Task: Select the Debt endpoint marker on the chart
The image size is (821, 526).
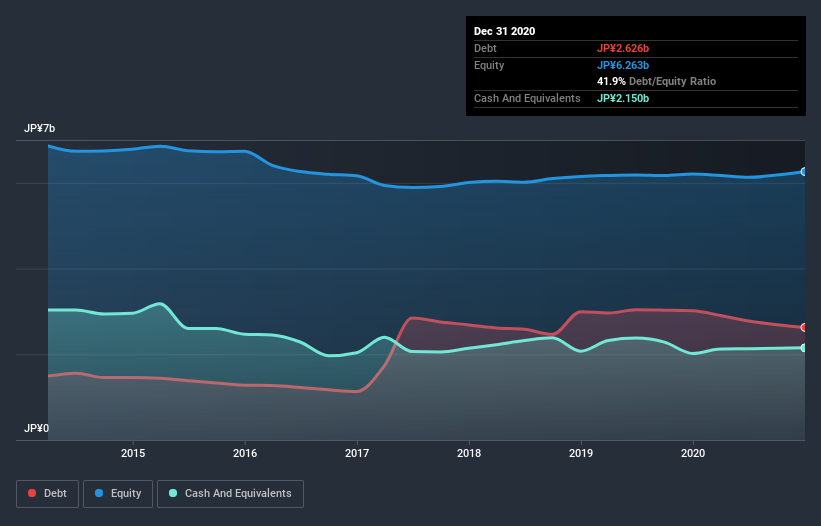Action: pos(804,328)
